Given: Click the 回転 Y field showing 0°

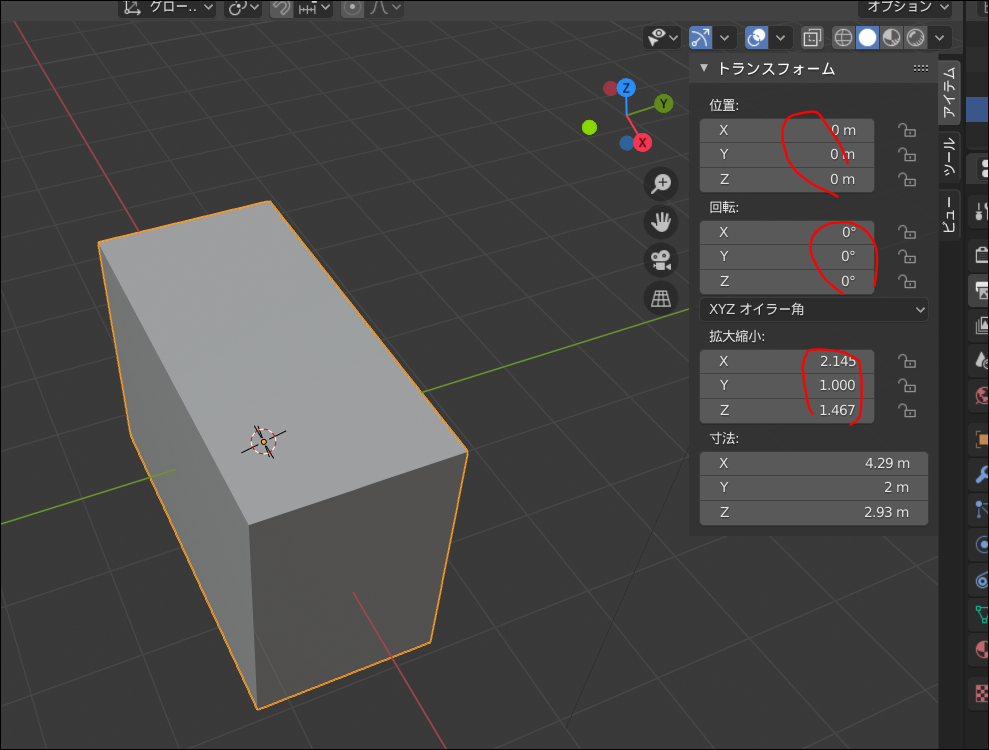Looking at the screenshot, I should pos(787,257).
